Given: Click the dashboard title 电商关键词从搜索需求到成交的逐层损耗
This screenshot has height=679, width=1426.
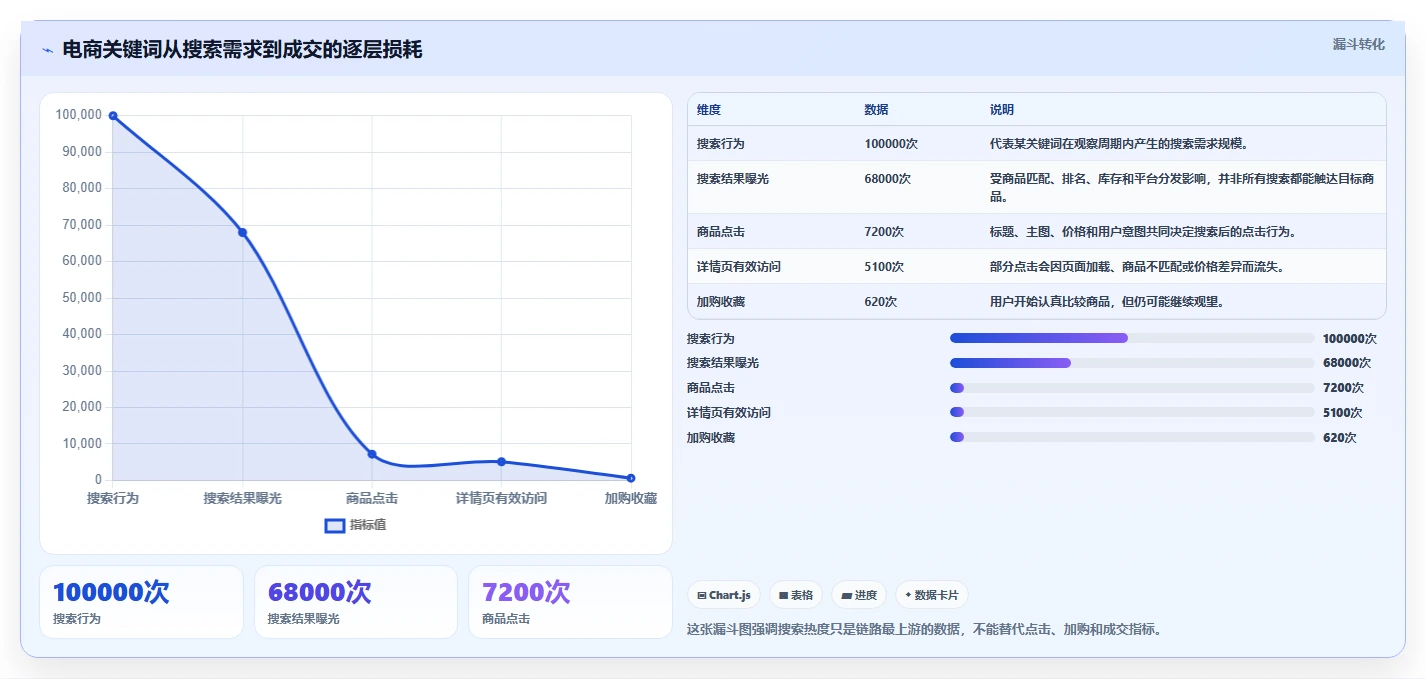Looking at the screenshot, I should point(242,49).
